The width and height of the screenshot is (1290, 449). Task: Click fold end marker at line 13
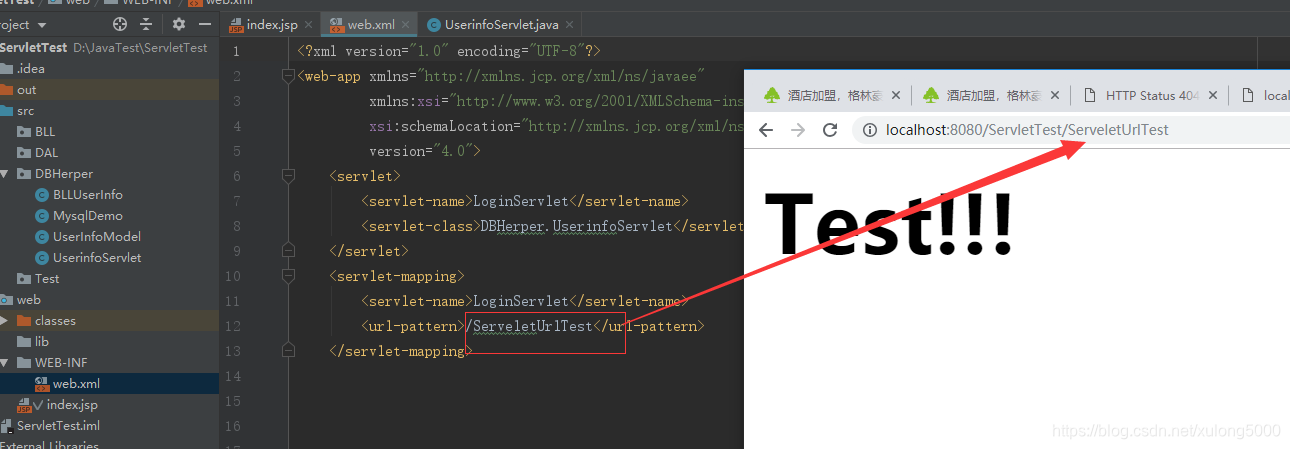288,351
